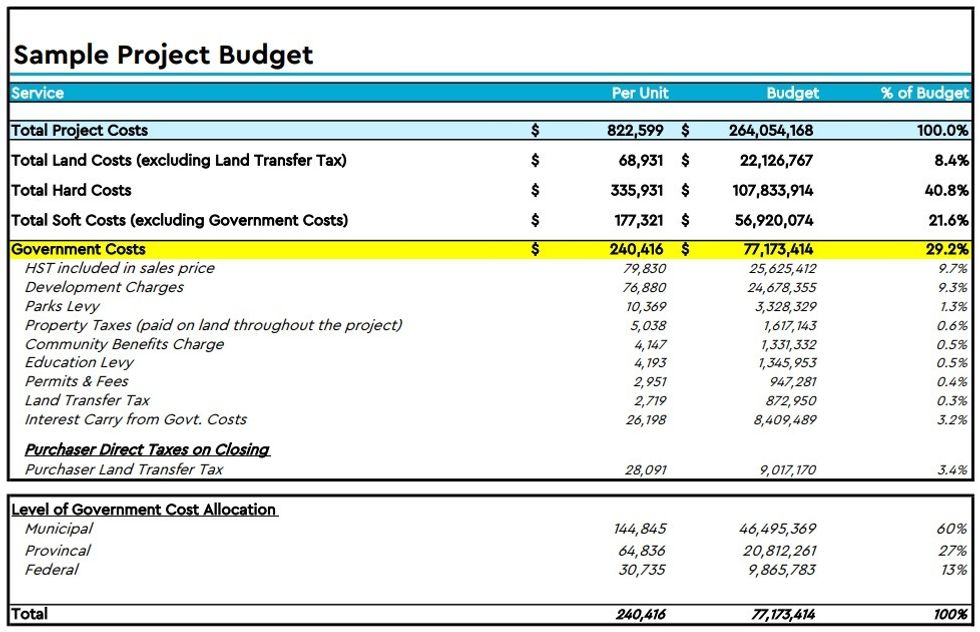Select the Service column header

point(36,92)
